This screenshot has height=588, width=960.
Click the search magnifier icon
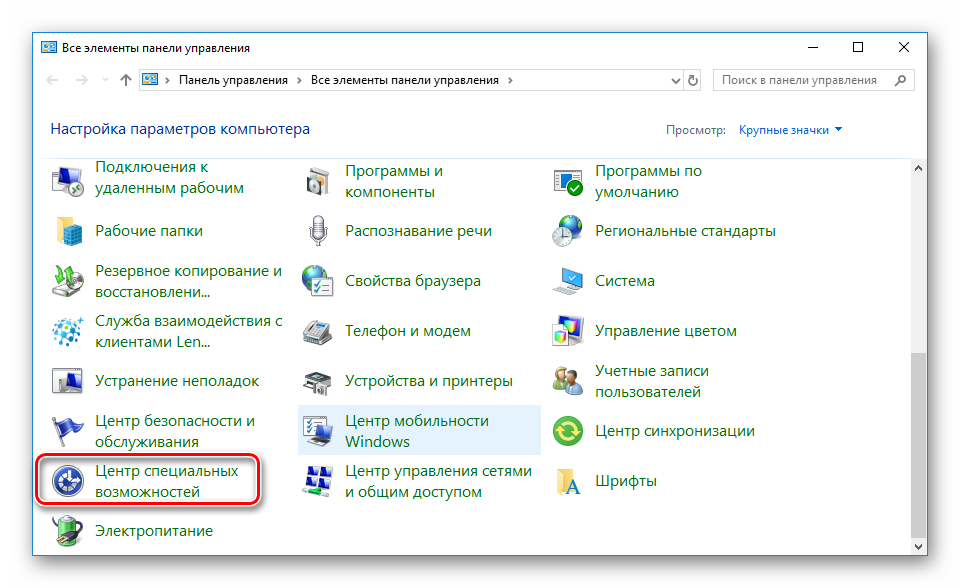coord(900,80)
